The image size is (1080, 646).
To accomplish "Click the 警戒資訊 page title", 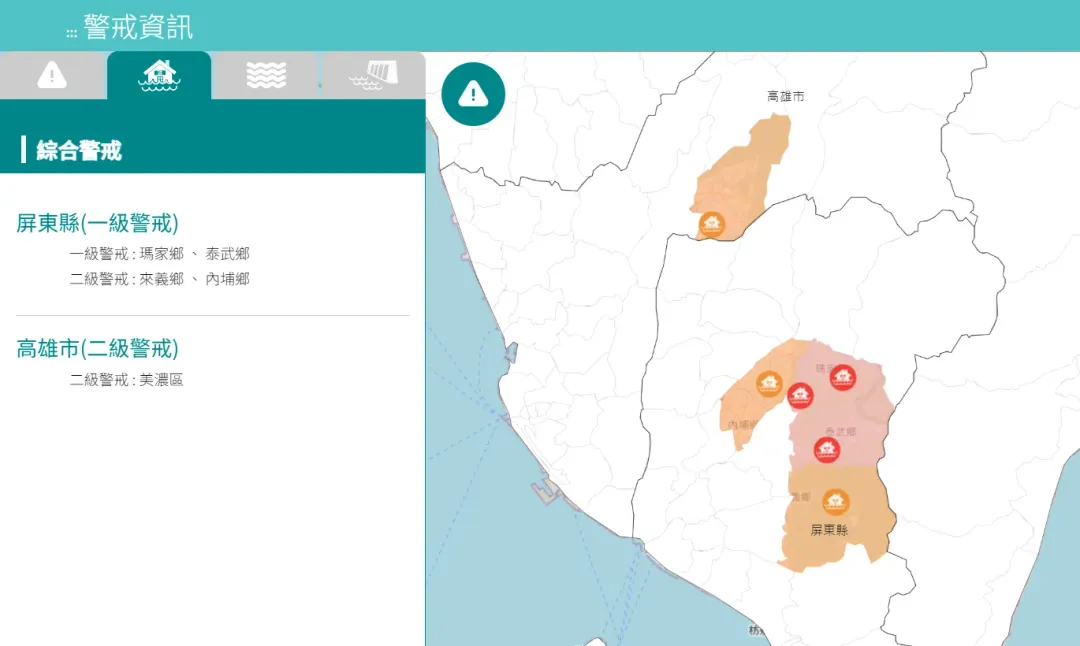I will [138, 28].
